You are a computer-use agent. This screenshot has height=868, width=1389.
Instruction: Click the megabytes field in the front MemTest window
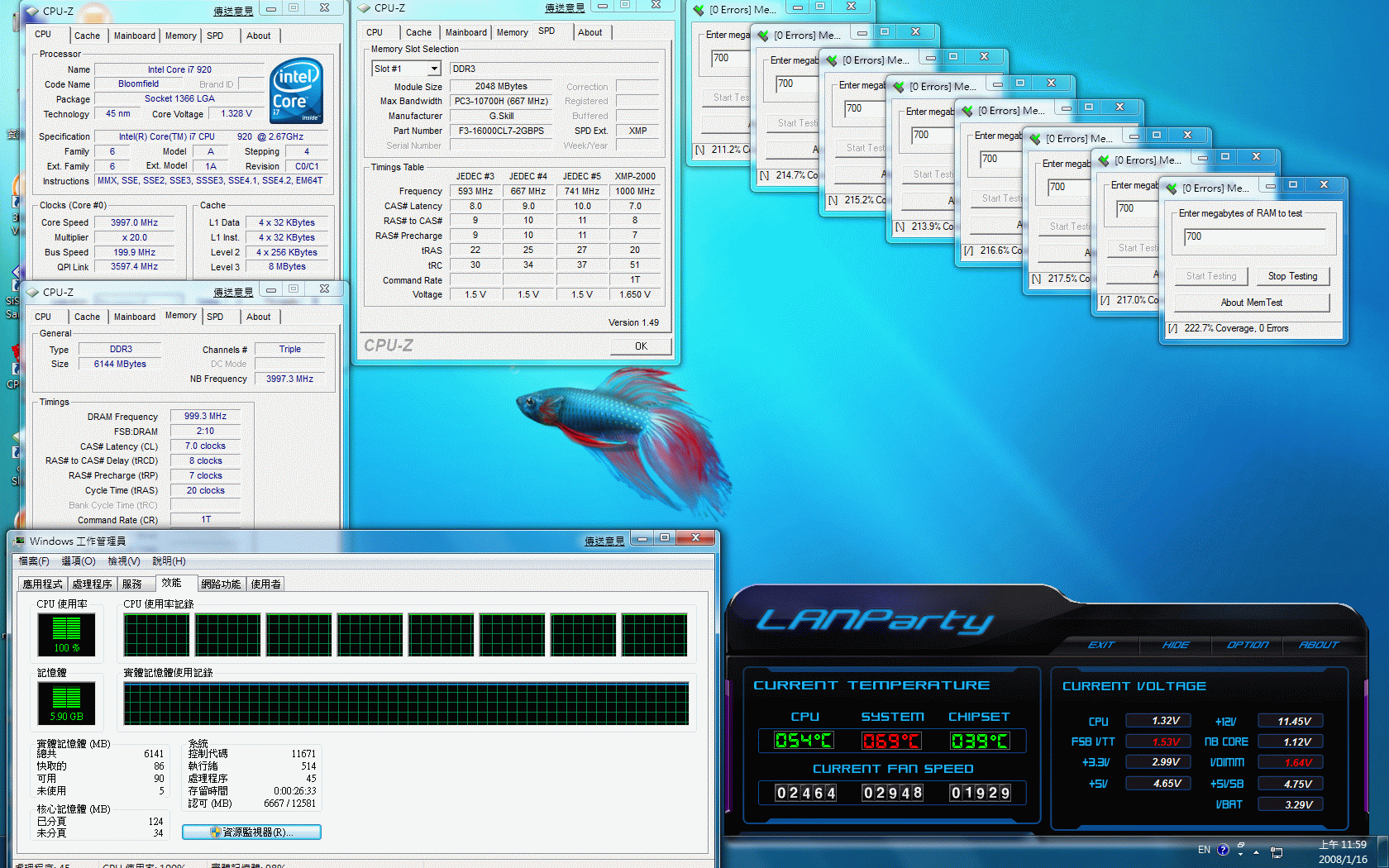click(1254, 237)
